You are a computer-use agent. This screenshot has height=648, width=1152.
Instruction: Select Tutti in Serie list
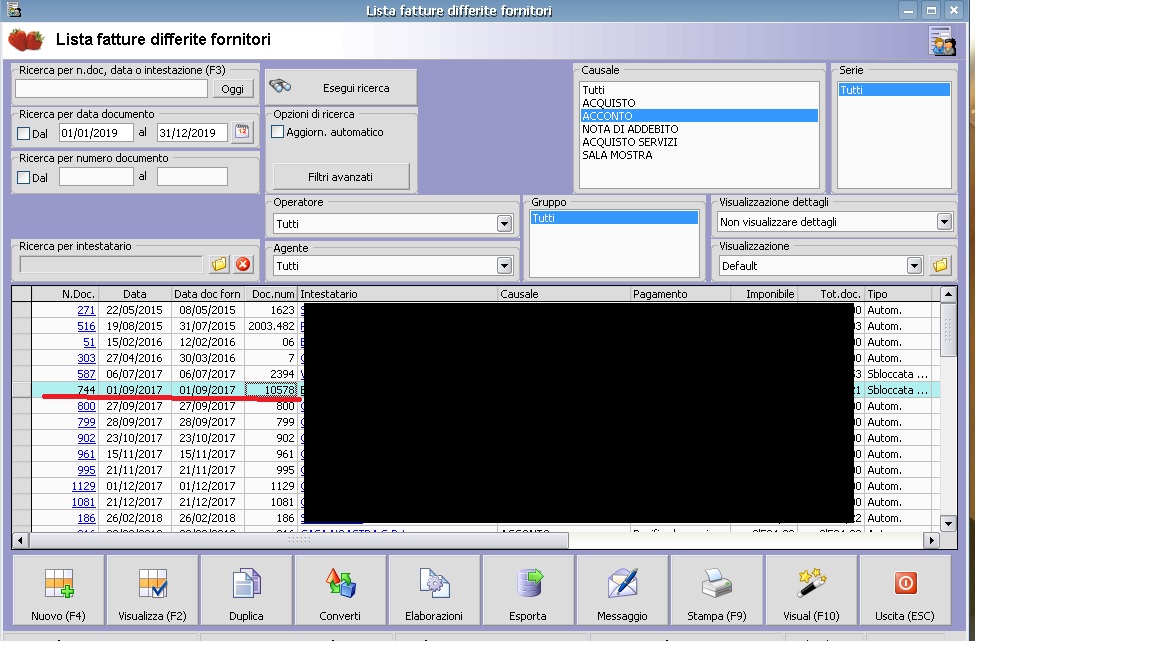click(894, 90)
